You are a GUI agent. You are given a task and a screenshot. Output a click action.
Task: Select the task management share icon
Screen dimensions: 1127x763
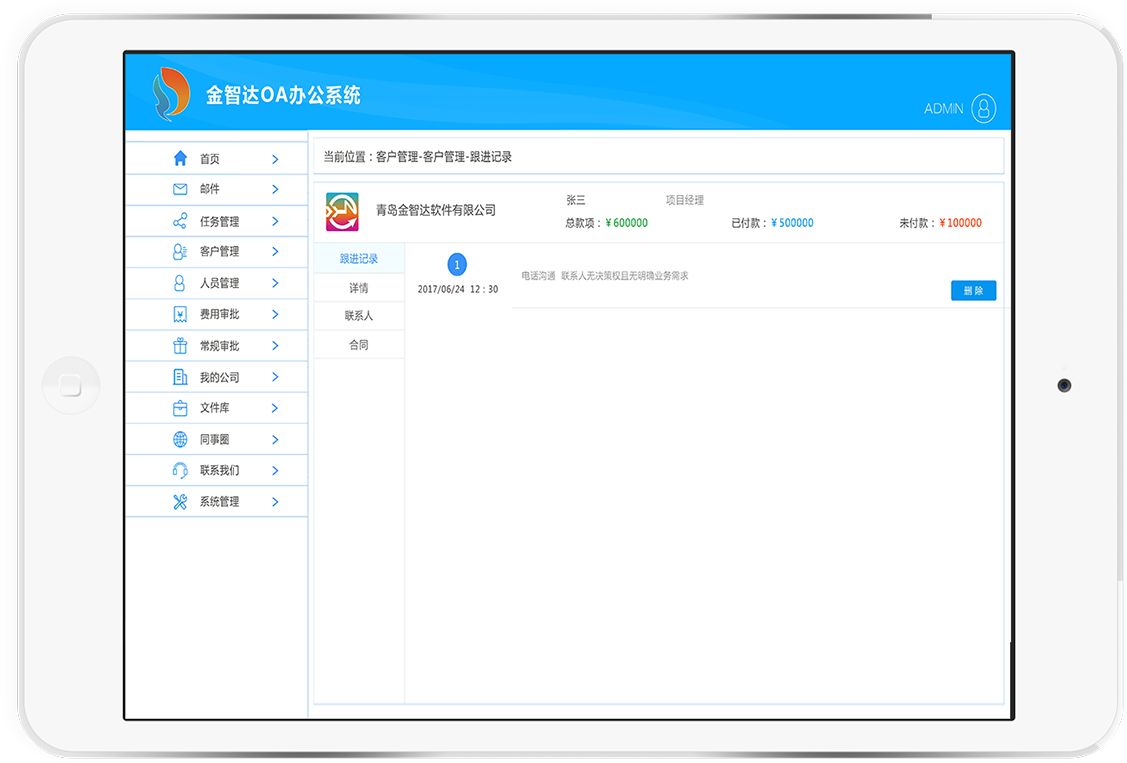tap(180, 221)
